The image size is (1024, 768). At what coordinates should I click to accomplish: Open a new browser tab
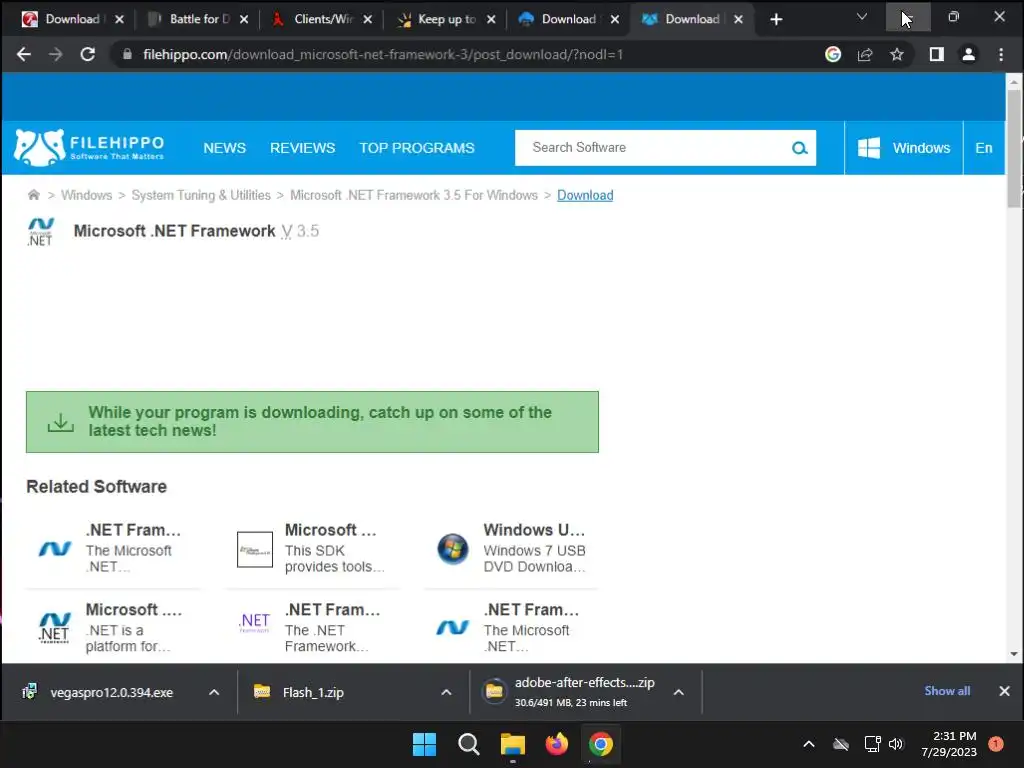pos(776,20)
